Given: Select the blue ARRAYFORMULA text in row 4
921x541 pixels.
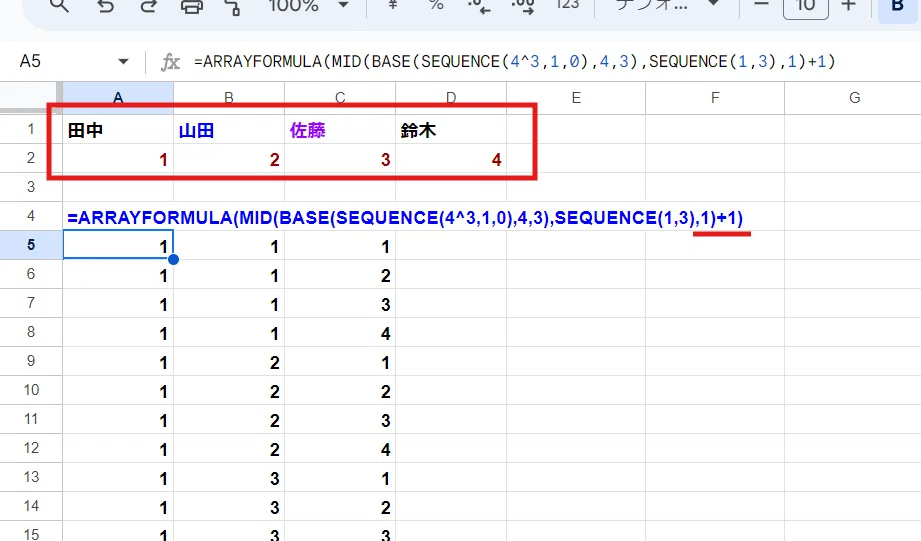Looking at the screenshot, I should [x=405, y=218].
